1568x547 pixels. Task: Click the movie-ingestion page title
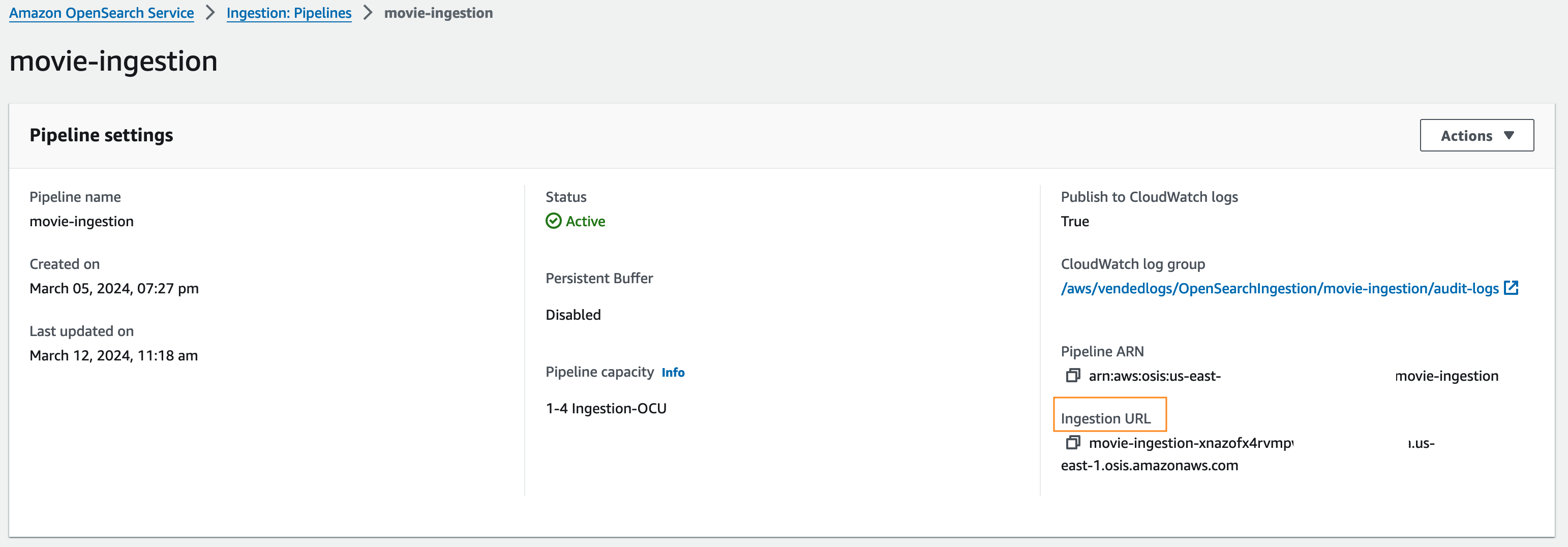pos(113,61)
